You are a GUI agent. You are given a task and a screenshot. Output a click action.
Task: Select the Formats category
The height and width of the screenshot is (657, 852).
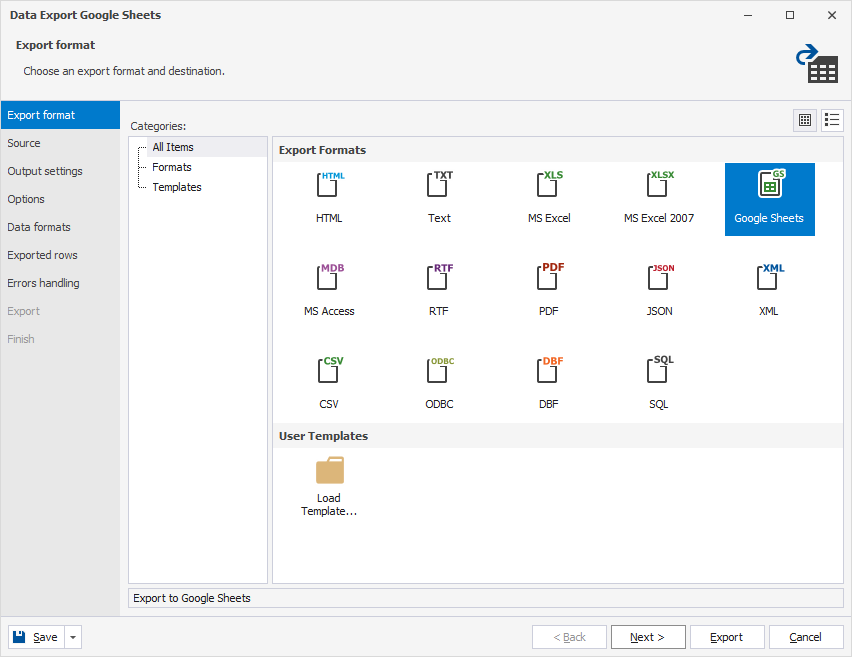click(x=172, y=167)
